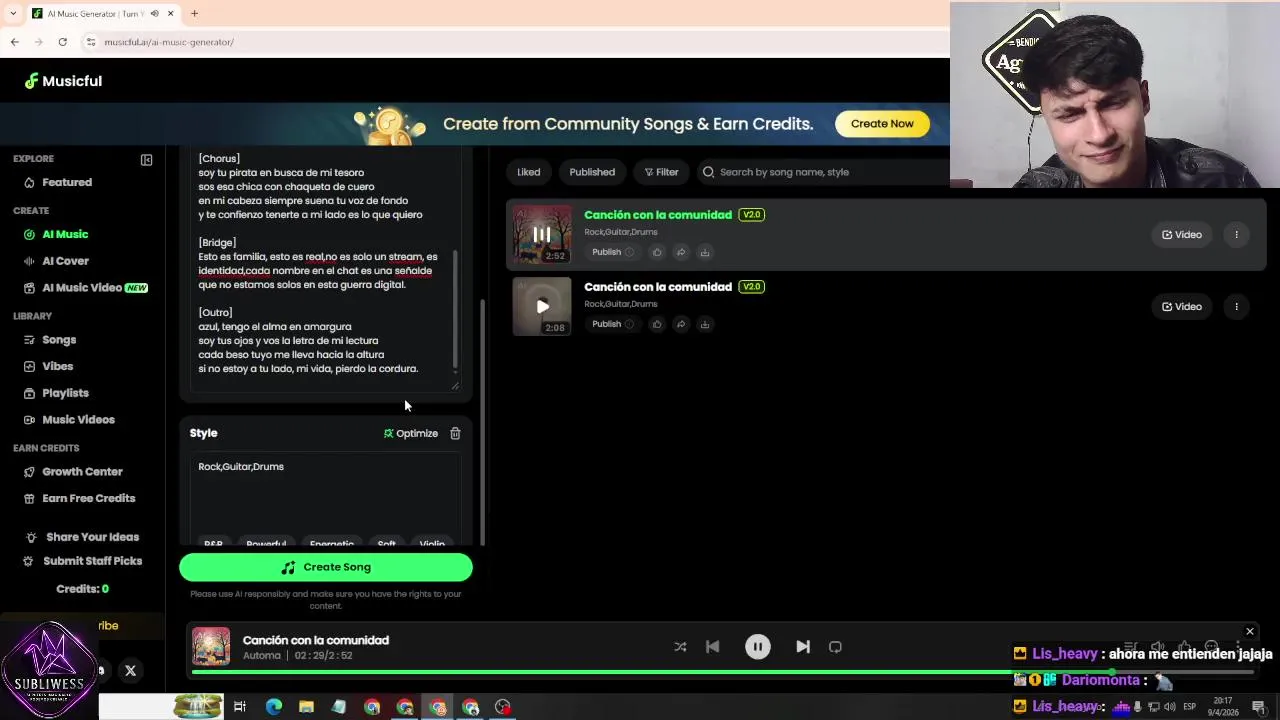Open a new browser tab

[194, 14]
